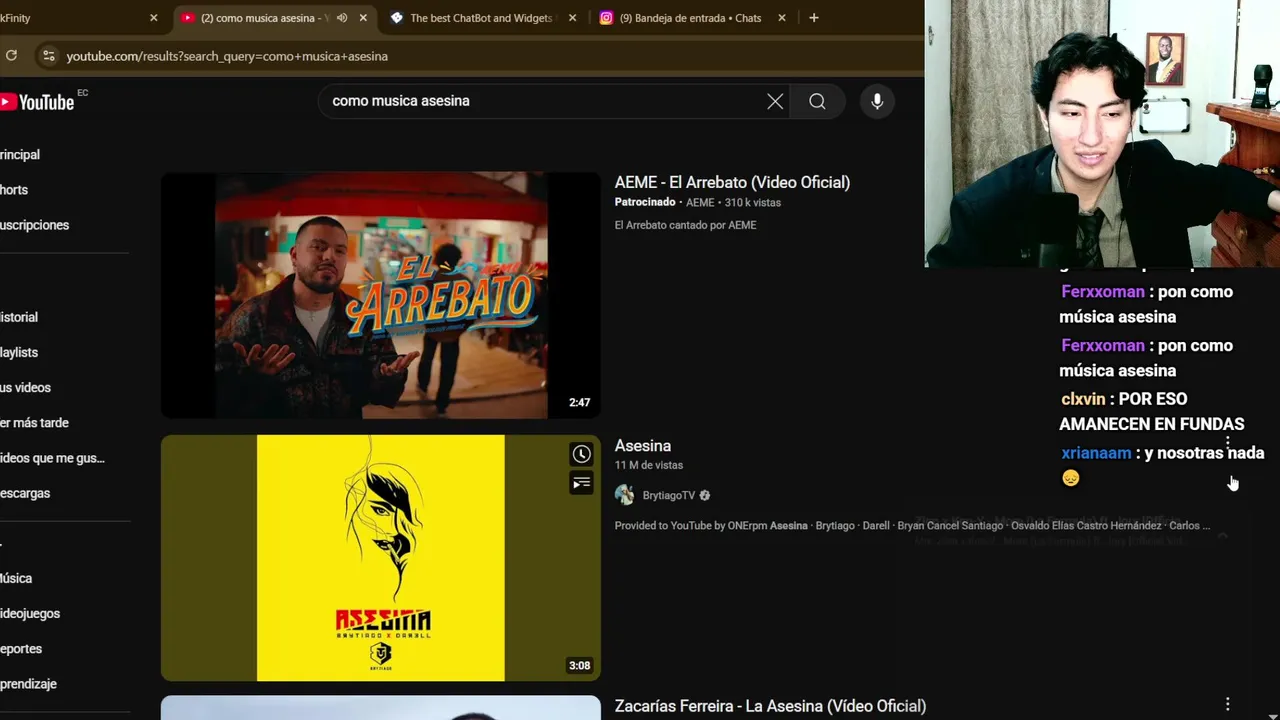Viewport: 1280px width, 720px height.
Task: Close the YouTube 'como musica asesina' tab
Action: (x=363, y=18)
